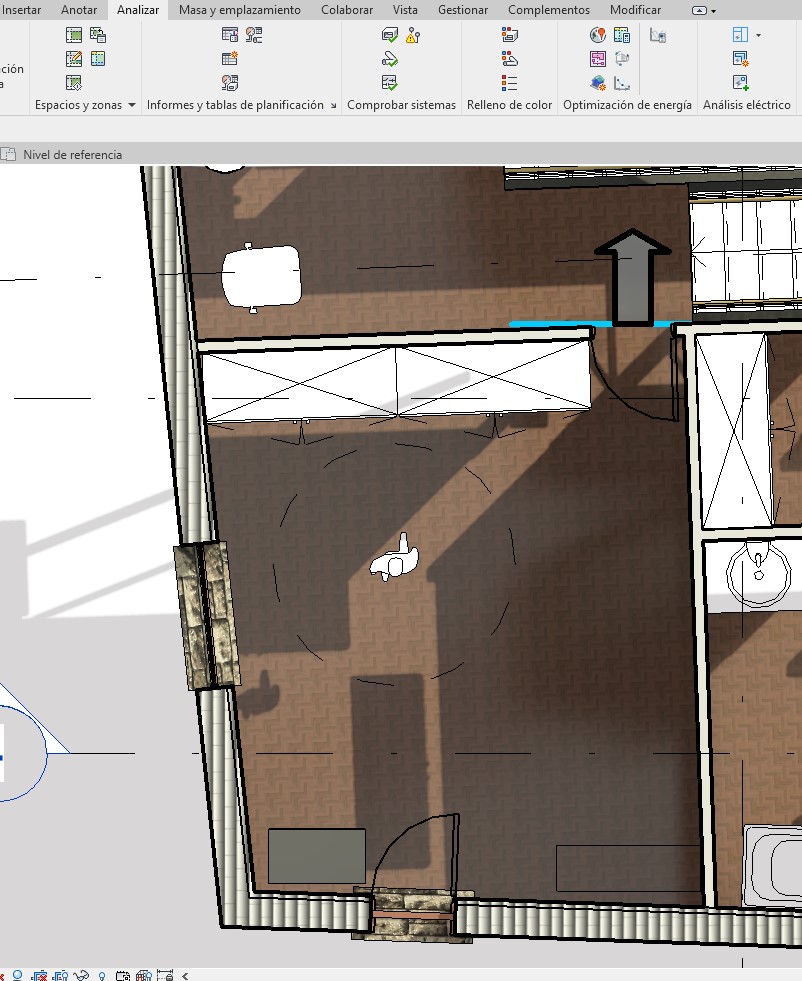Image resolution: width=802 pixels, height=981 pixels.
Task: Open the Informes y tablas de planificación dialog launcher arrow
Action: 333,105
